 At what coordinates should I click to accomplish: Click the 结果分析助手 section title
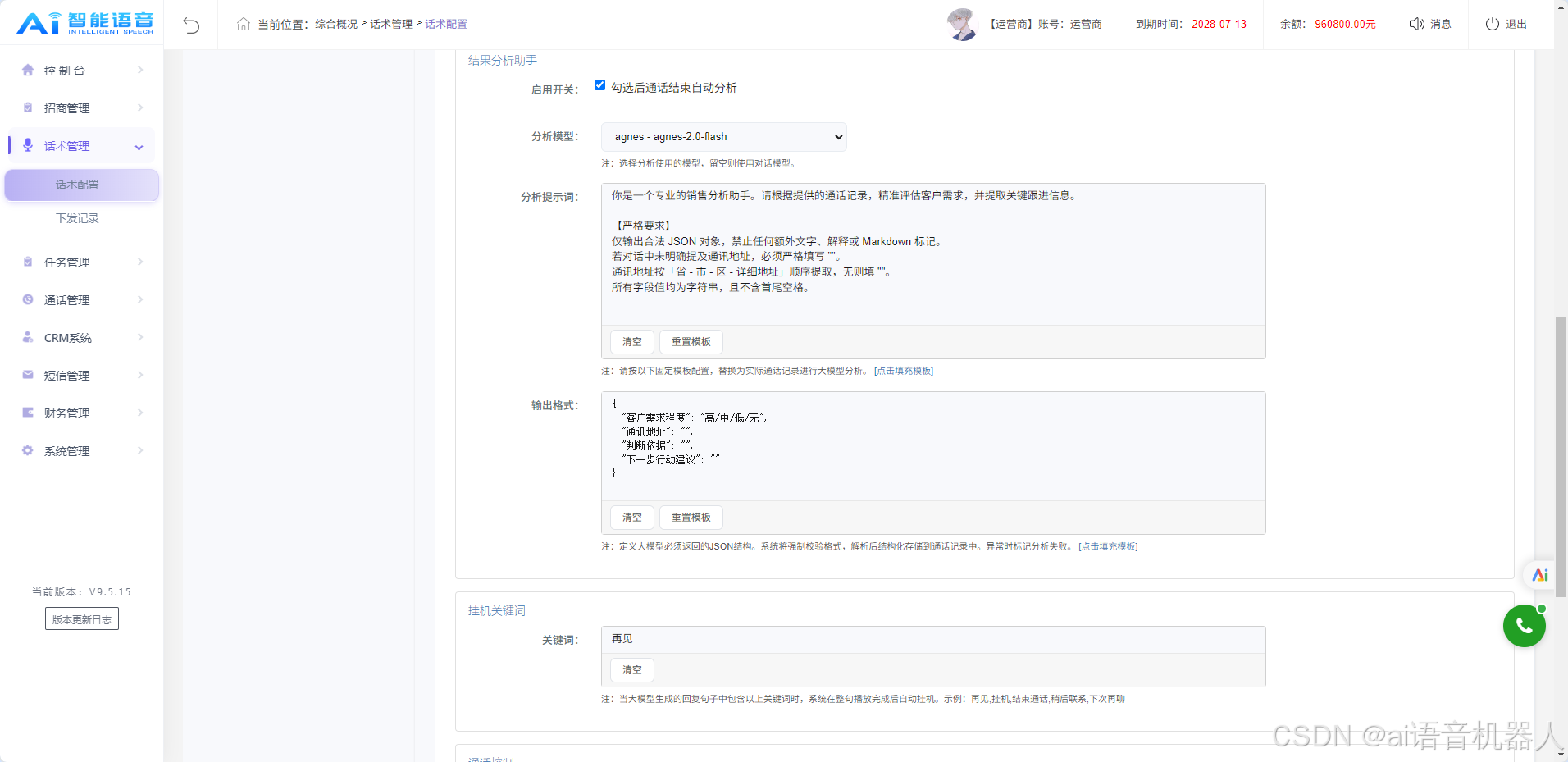(503, 60)
